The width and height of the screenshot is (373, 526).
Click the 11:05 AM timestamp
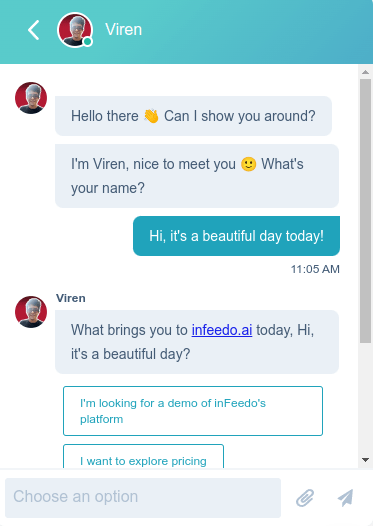(x=315, y=269)
